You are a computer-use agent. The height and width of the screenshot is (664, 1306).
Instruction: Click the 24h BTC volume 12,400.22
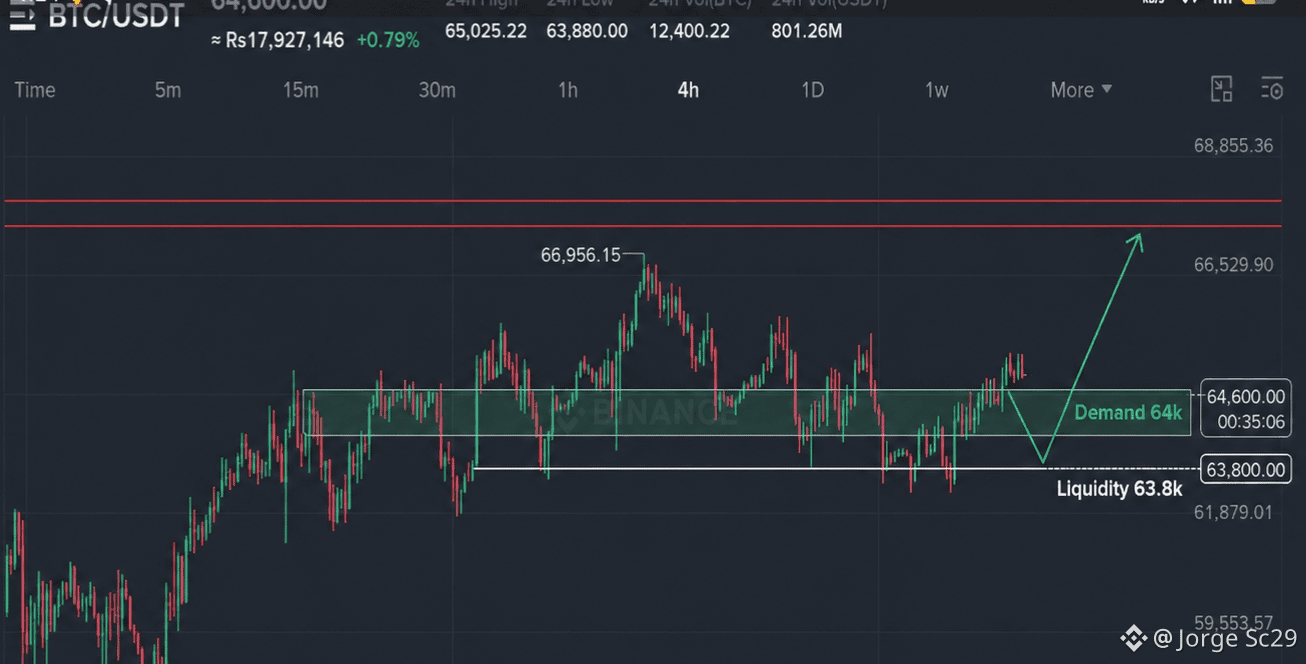pos(689,31)
